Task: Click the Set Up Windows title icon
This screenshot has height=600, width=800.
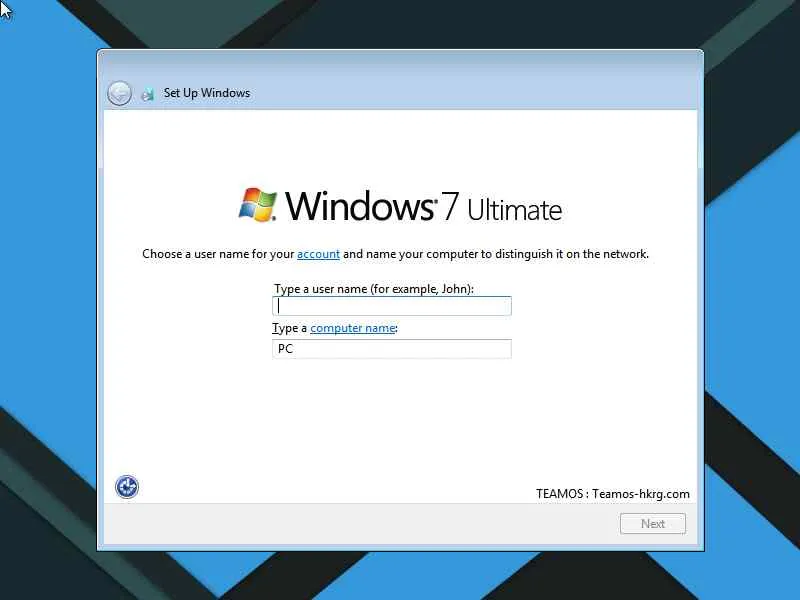Action: point(147,94)
